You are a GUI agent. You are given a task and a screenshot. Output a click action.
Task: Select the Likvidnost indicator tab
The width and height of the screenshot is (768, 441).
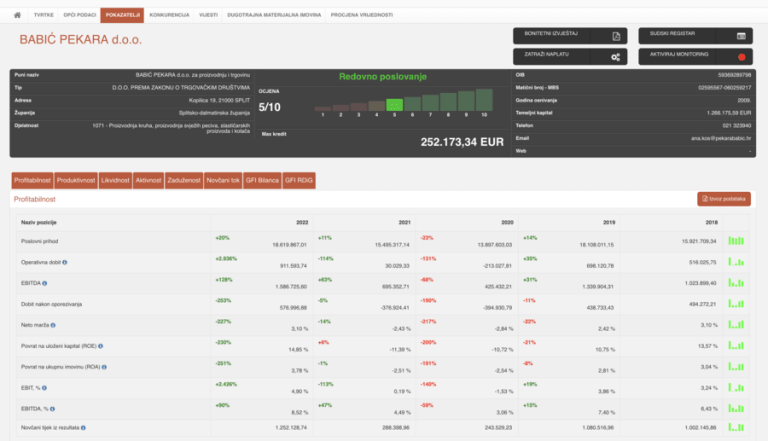tap(115, 180)
